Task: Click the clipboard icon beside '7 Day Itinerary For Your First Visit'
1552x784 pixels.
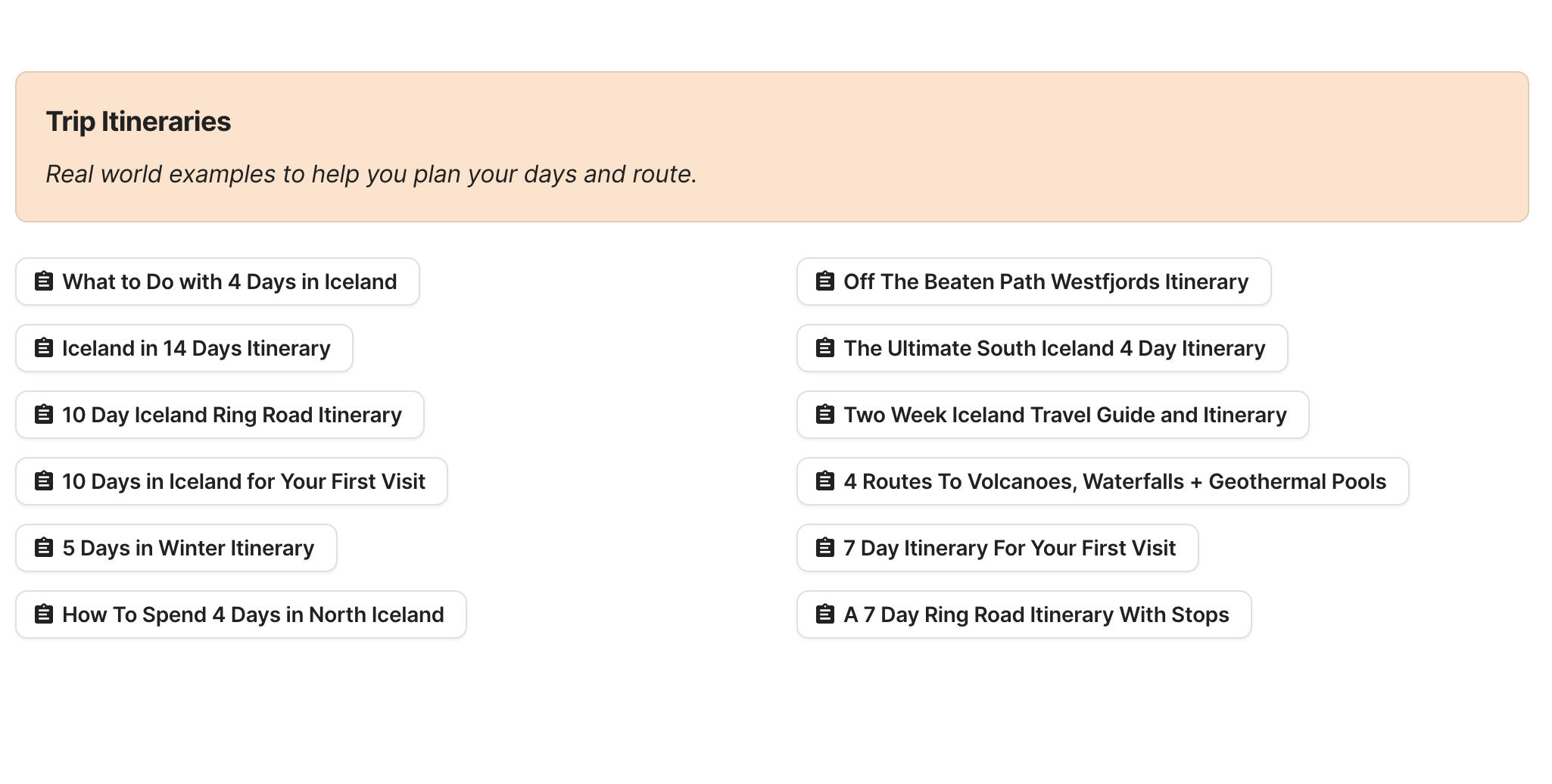Action: pos(825,548)
